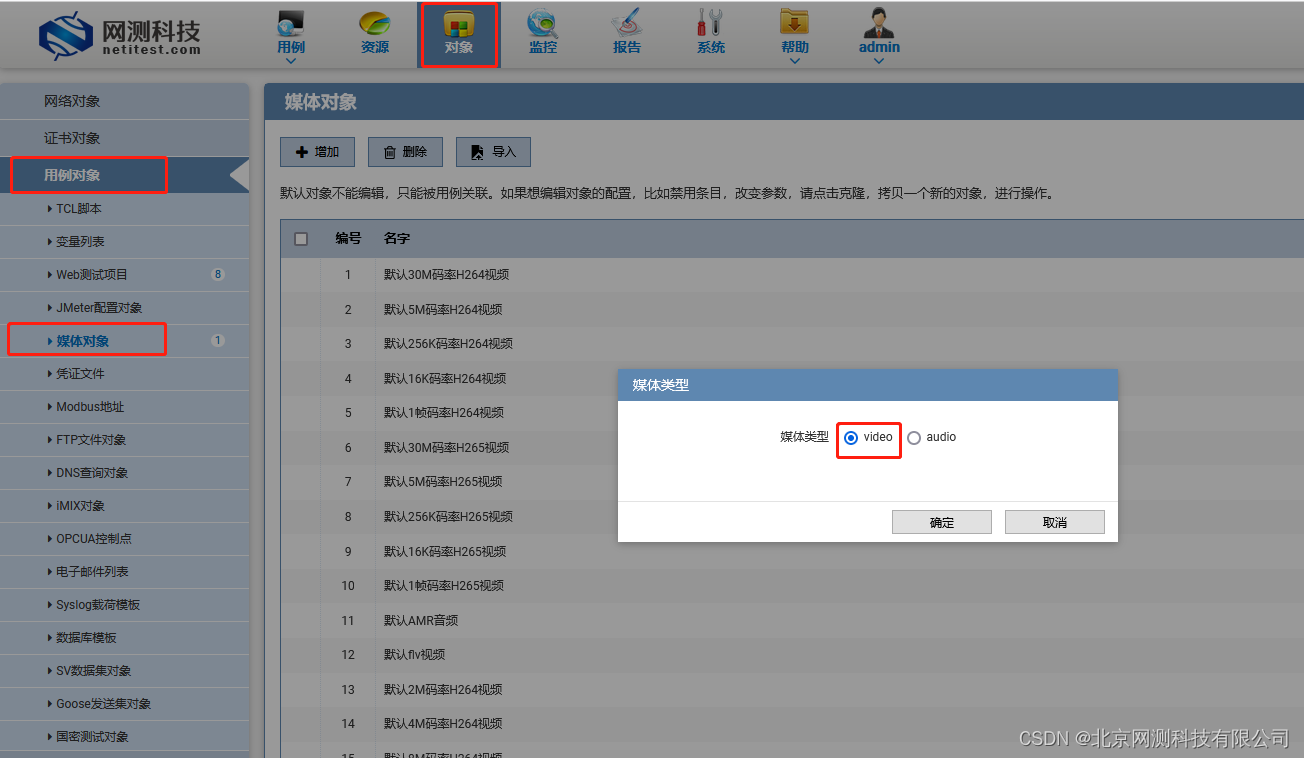
Task: Open the 帮助 help icon
Action: pyautogui.click(x=795, y=23)
